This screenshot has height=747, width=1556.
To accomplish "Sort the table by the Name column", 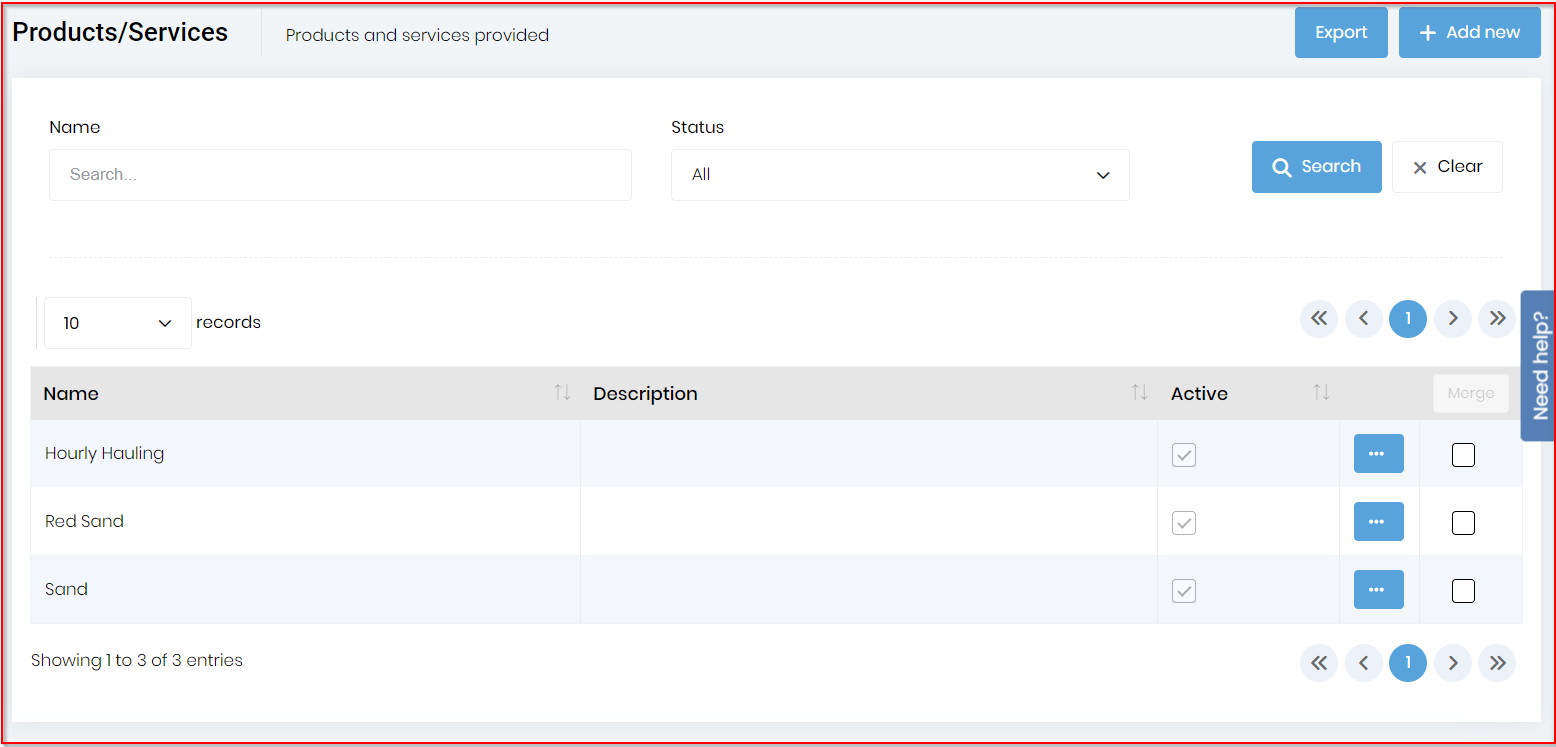I will coord(562,393).
